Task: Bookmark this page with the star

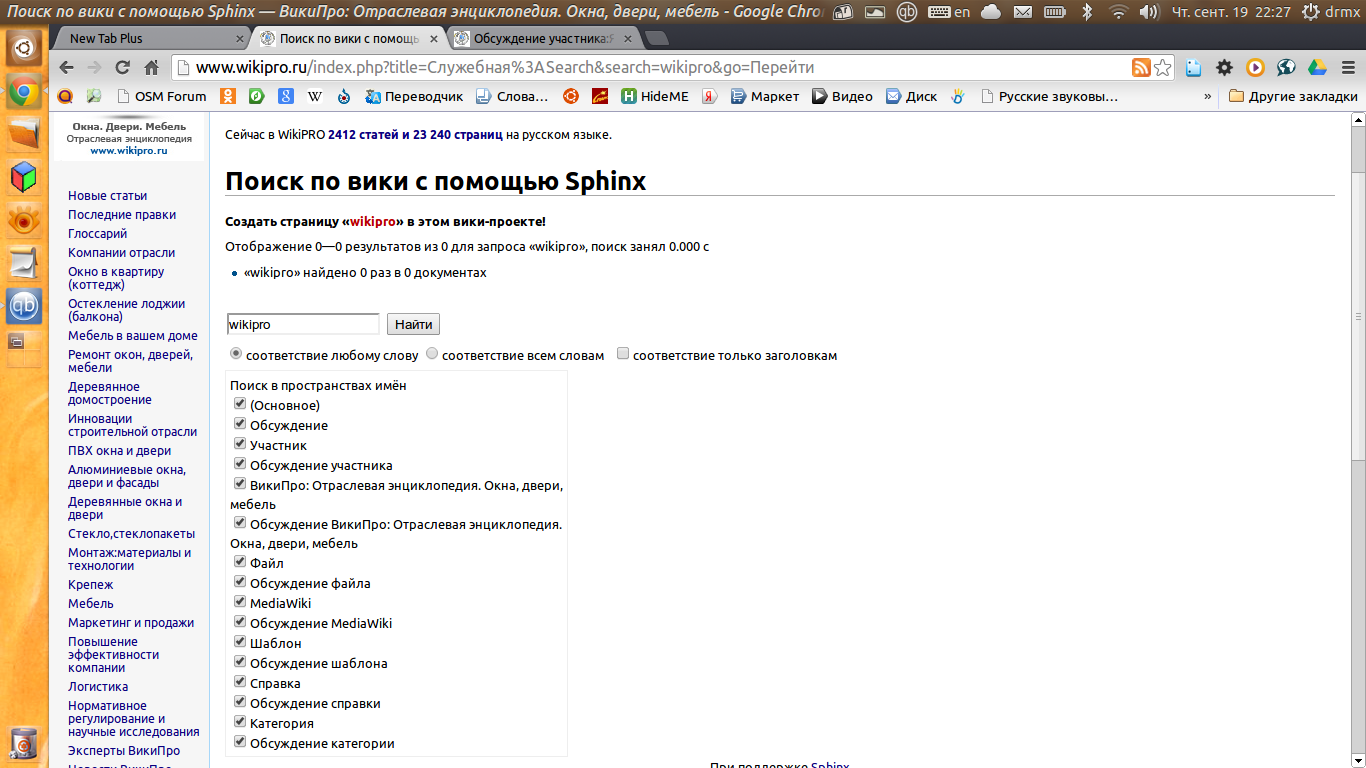Action: (1162, 68)
